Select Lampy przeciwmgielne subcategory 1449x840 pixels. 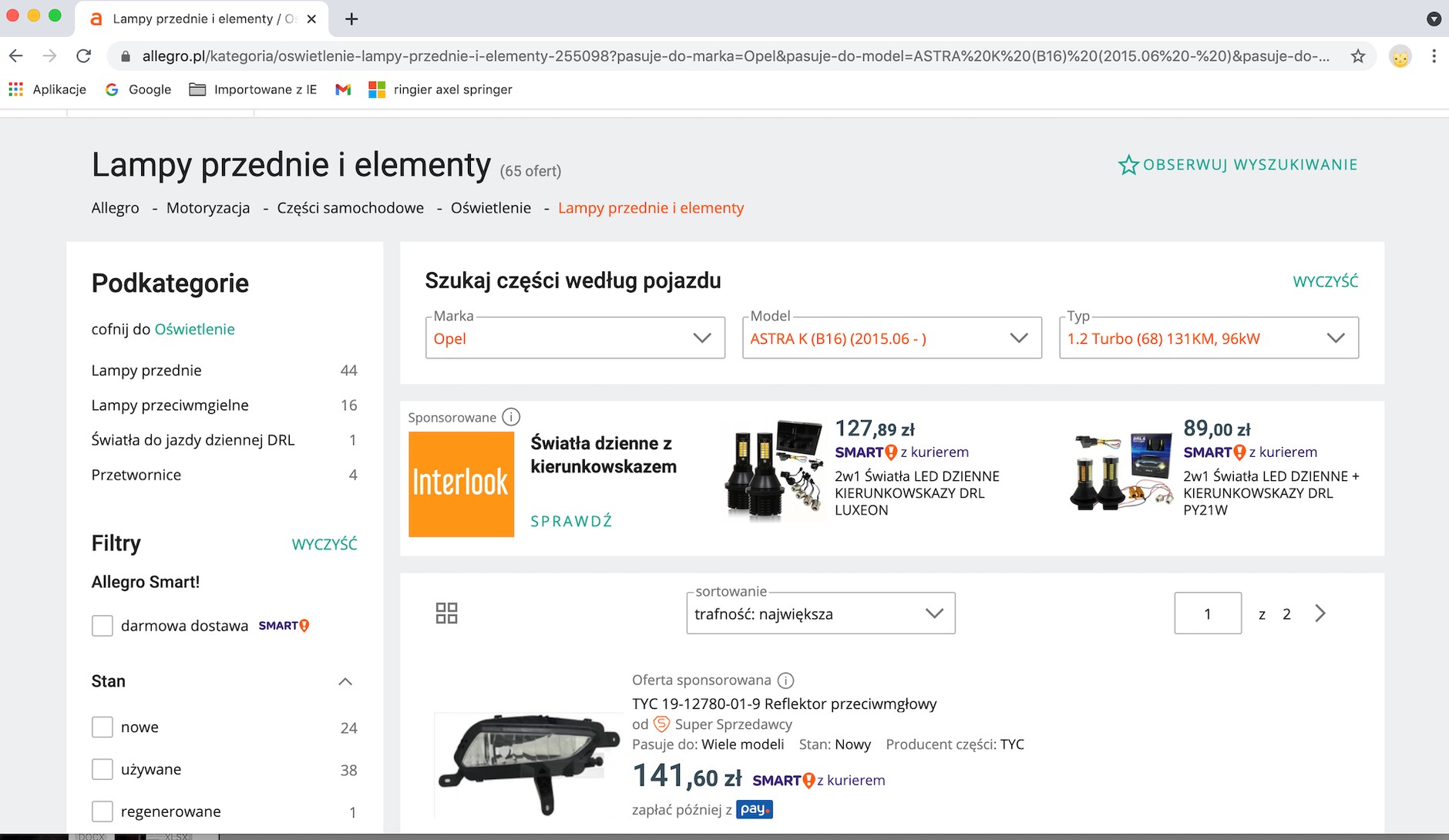coord(170,405)
